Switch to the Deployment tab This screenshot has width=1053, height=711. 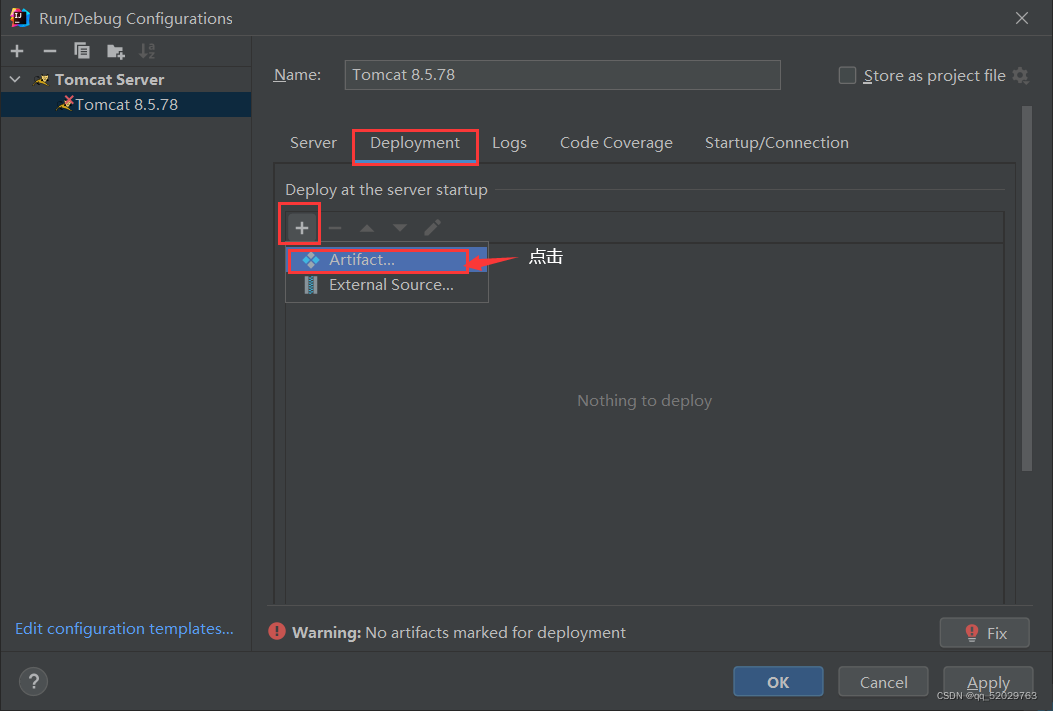click(415, 143)
